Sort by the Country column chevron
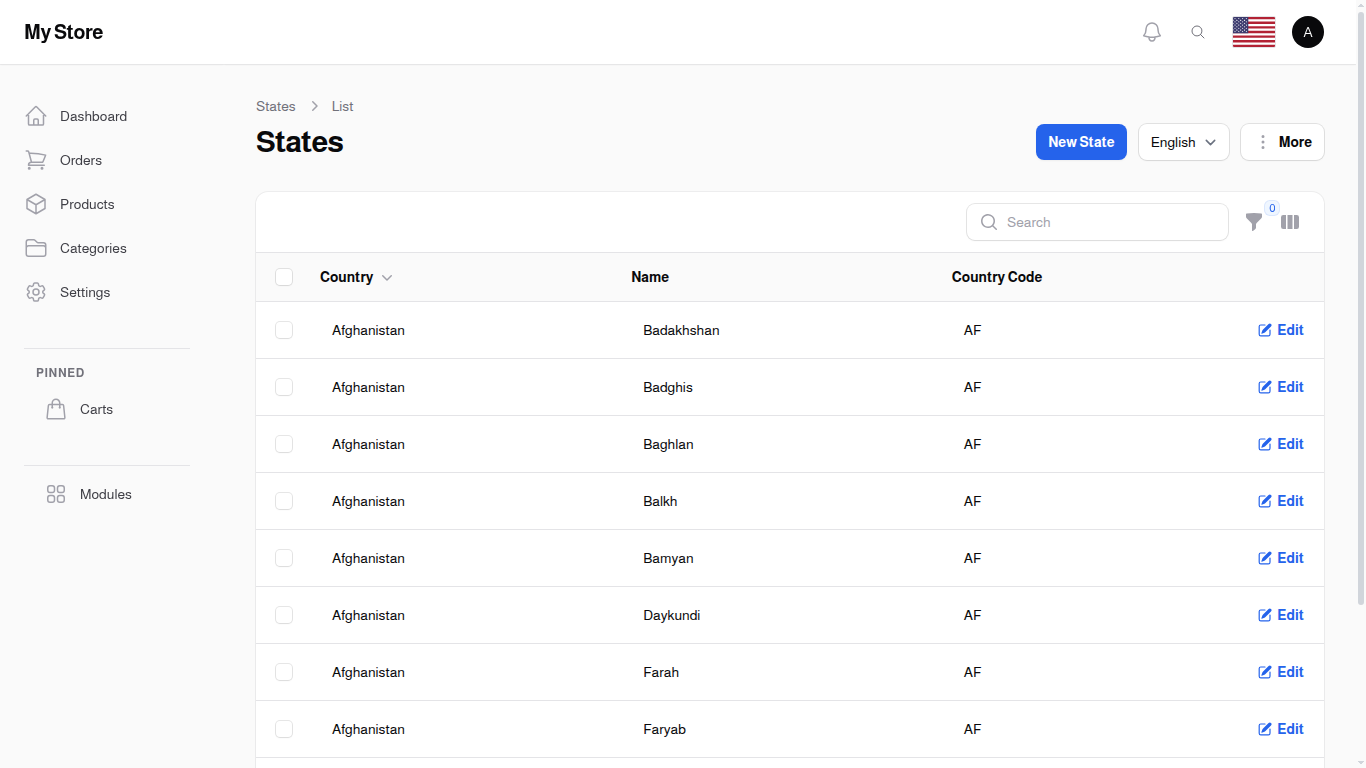The image size is (1366, 768). [387, 277]
